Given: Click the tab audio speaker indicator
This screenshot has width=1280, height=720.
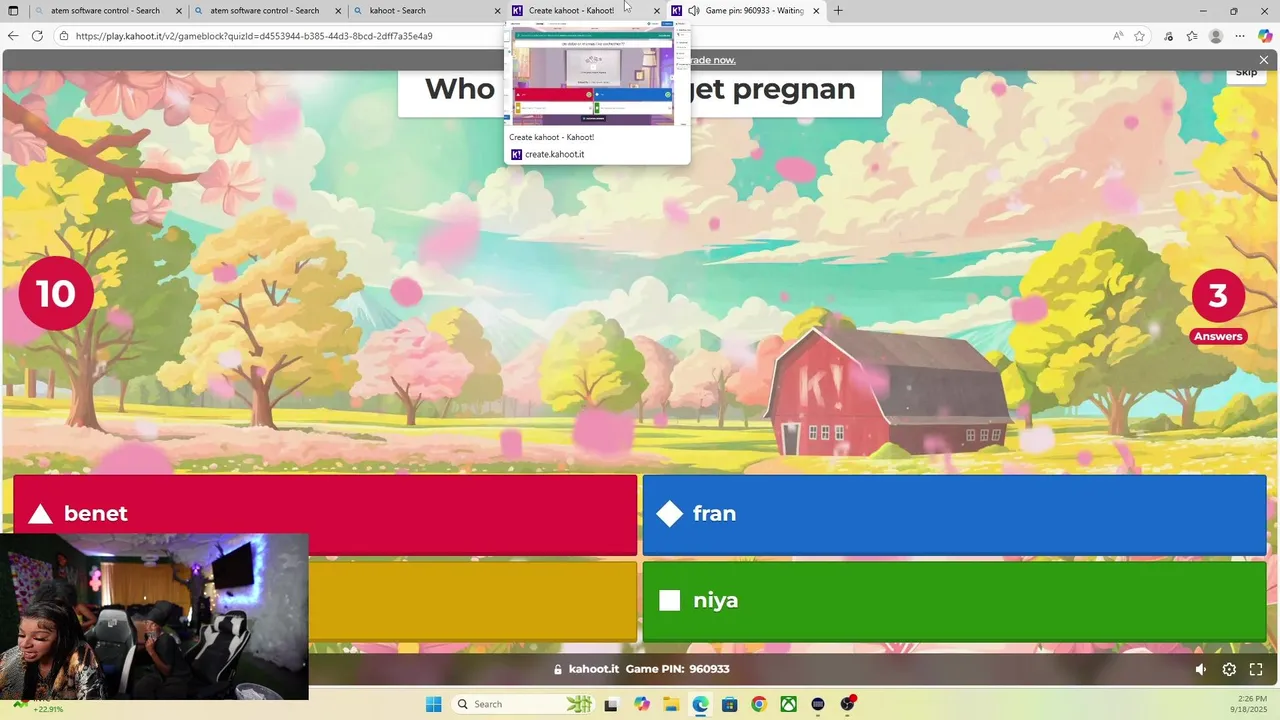Looking at the screenshot, I should 693,11.
